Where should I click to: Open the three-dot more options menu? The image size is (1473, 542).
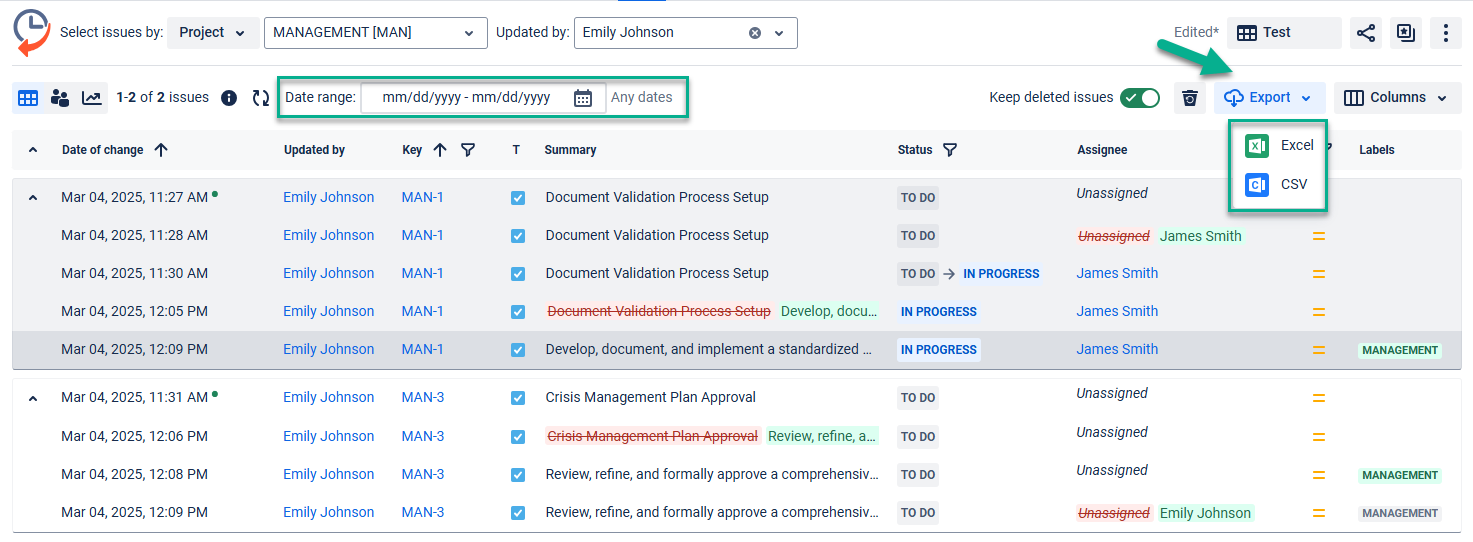[x=1445, y=33]
